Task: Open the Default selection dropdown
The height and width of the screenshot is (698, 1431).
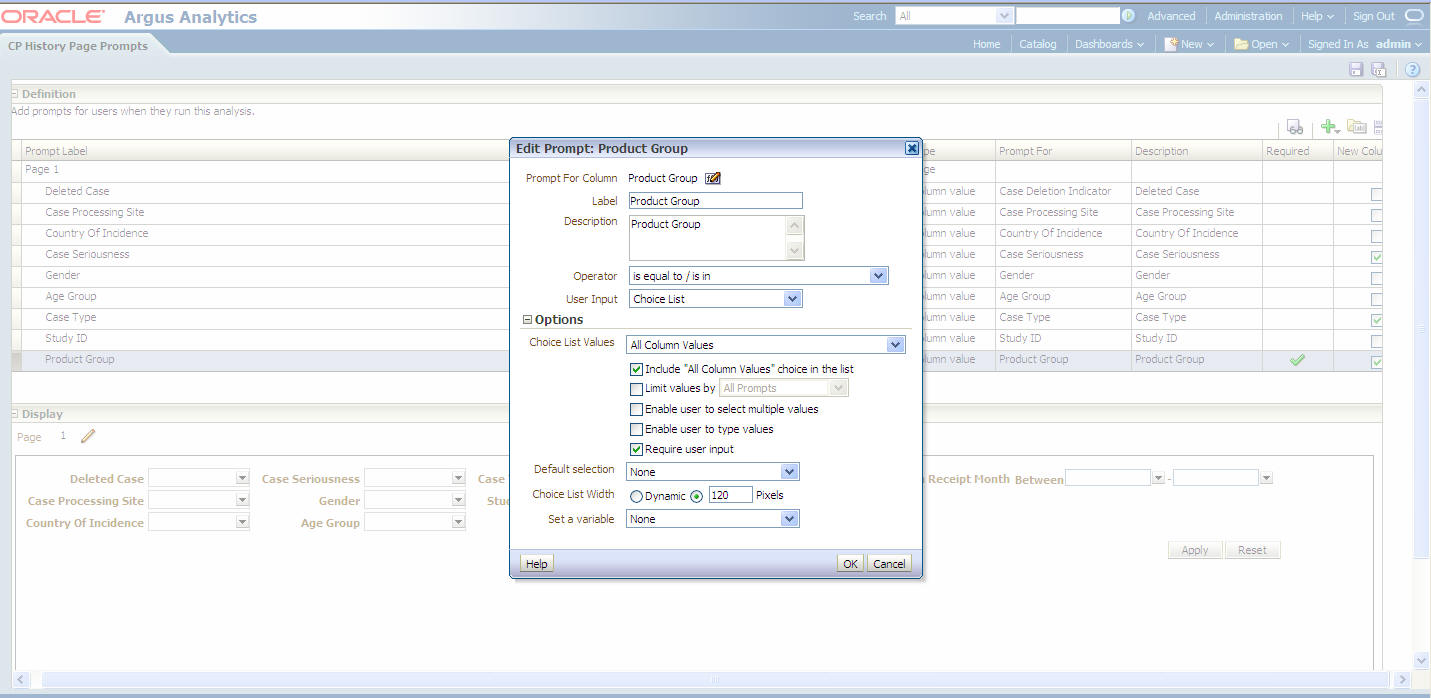Action: click(x=789, y=472)
